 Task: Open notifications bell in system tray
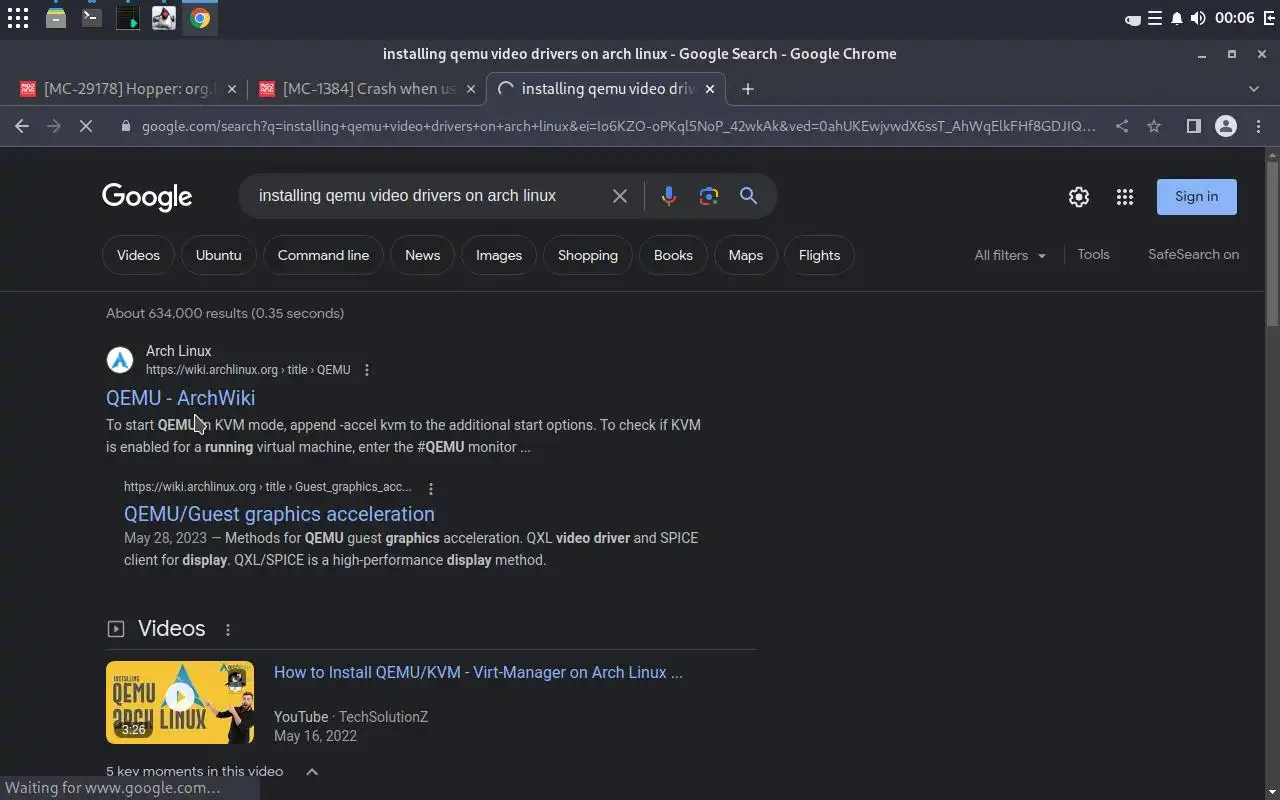(1177, 18)
